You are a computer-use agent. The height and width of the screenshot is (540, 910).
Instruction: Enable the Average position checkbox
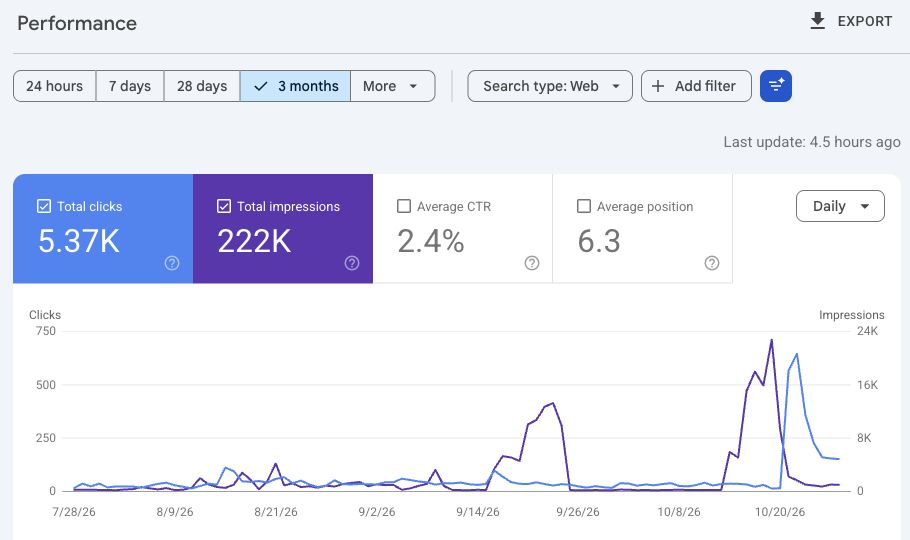click(x=583, y=206)
